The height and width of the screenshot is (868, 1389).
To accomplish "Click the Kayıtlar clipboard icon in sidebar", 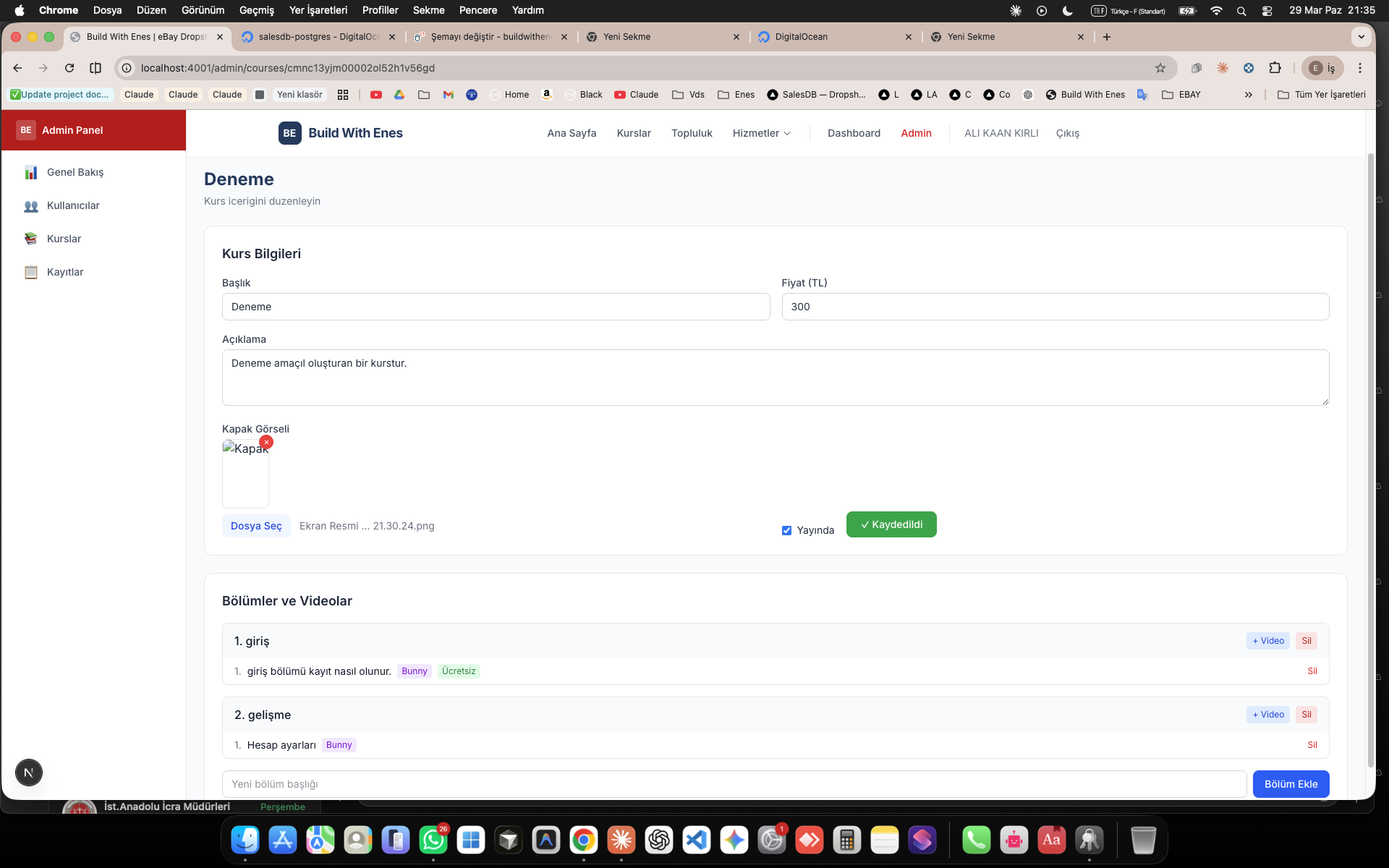I will coord(30,272).
